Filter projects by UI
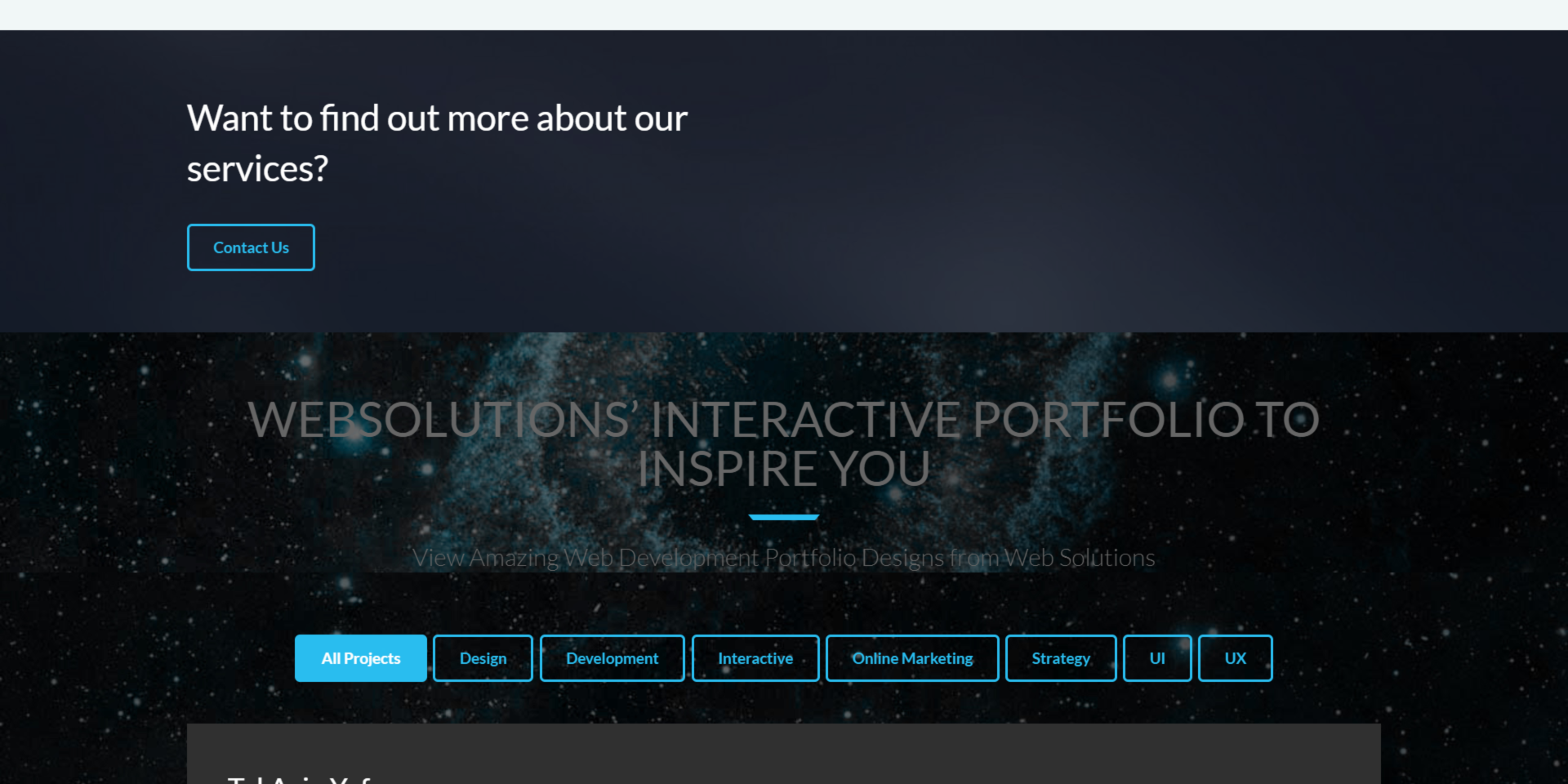The width and height of the screenshot is (1568, 784). pos(1157,658)
